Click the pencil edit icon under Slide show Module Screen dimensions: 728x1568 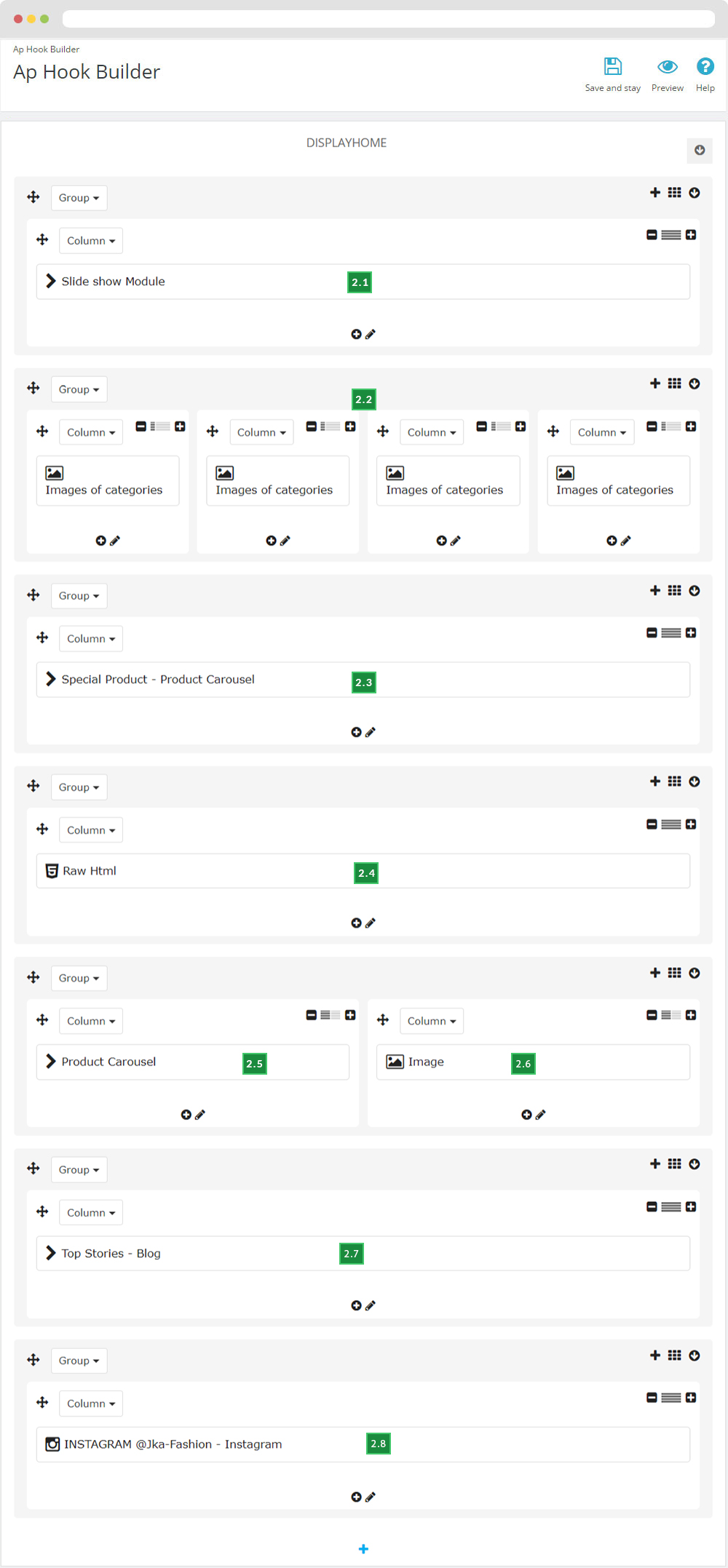[371, 335]
